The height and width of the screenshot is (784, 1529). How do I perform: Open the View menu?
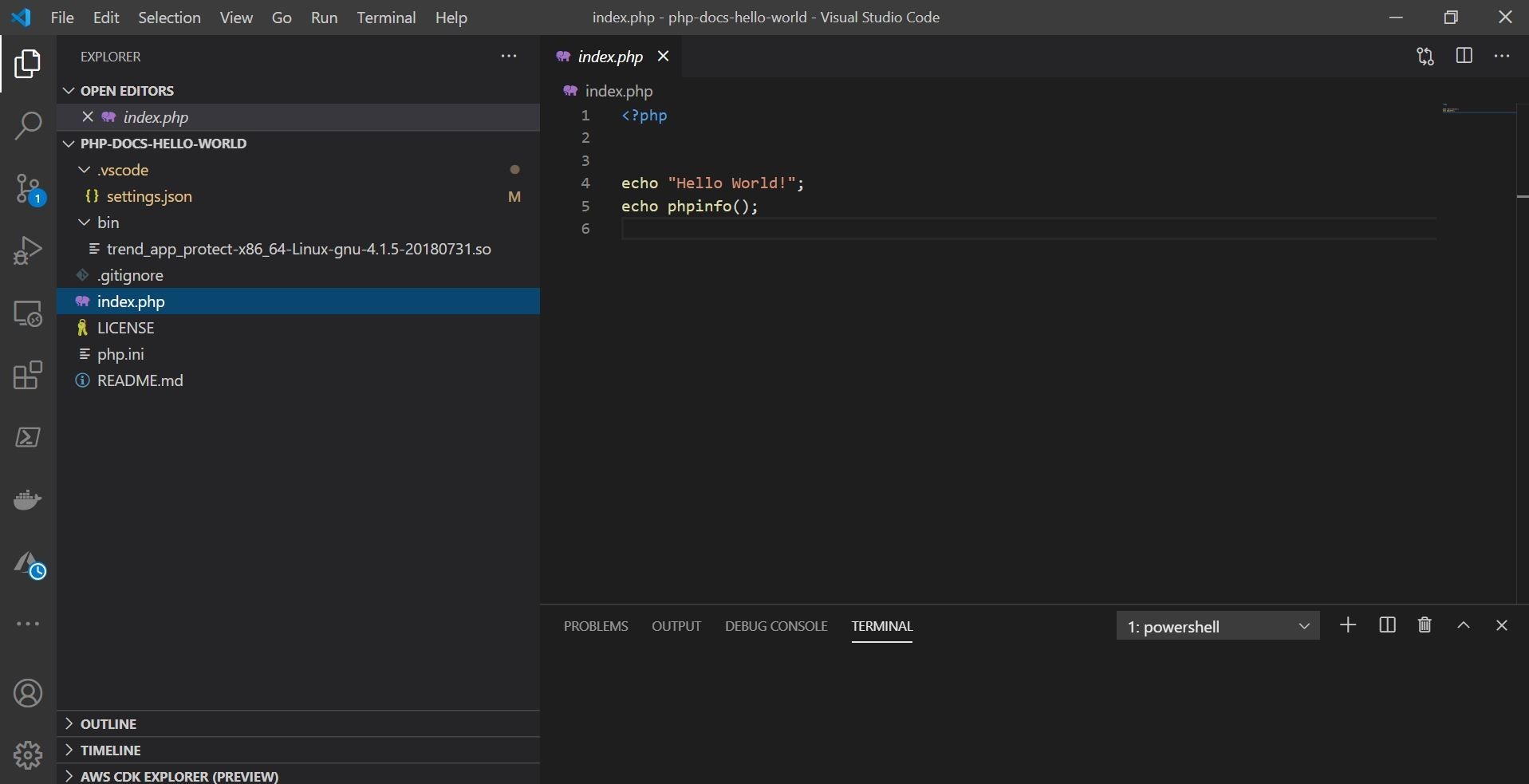(x=236, y=18)
